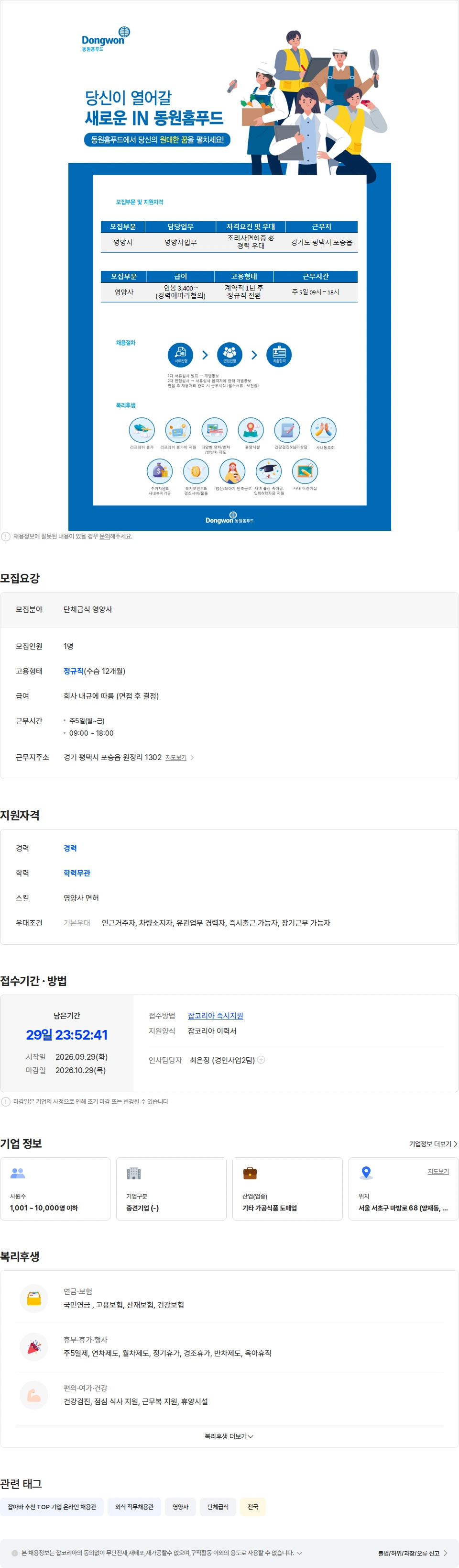The width and height of the screenshot is (459, 1568).
Task: Click the 서류전형 step icon
Action: [x=181, y=355]
